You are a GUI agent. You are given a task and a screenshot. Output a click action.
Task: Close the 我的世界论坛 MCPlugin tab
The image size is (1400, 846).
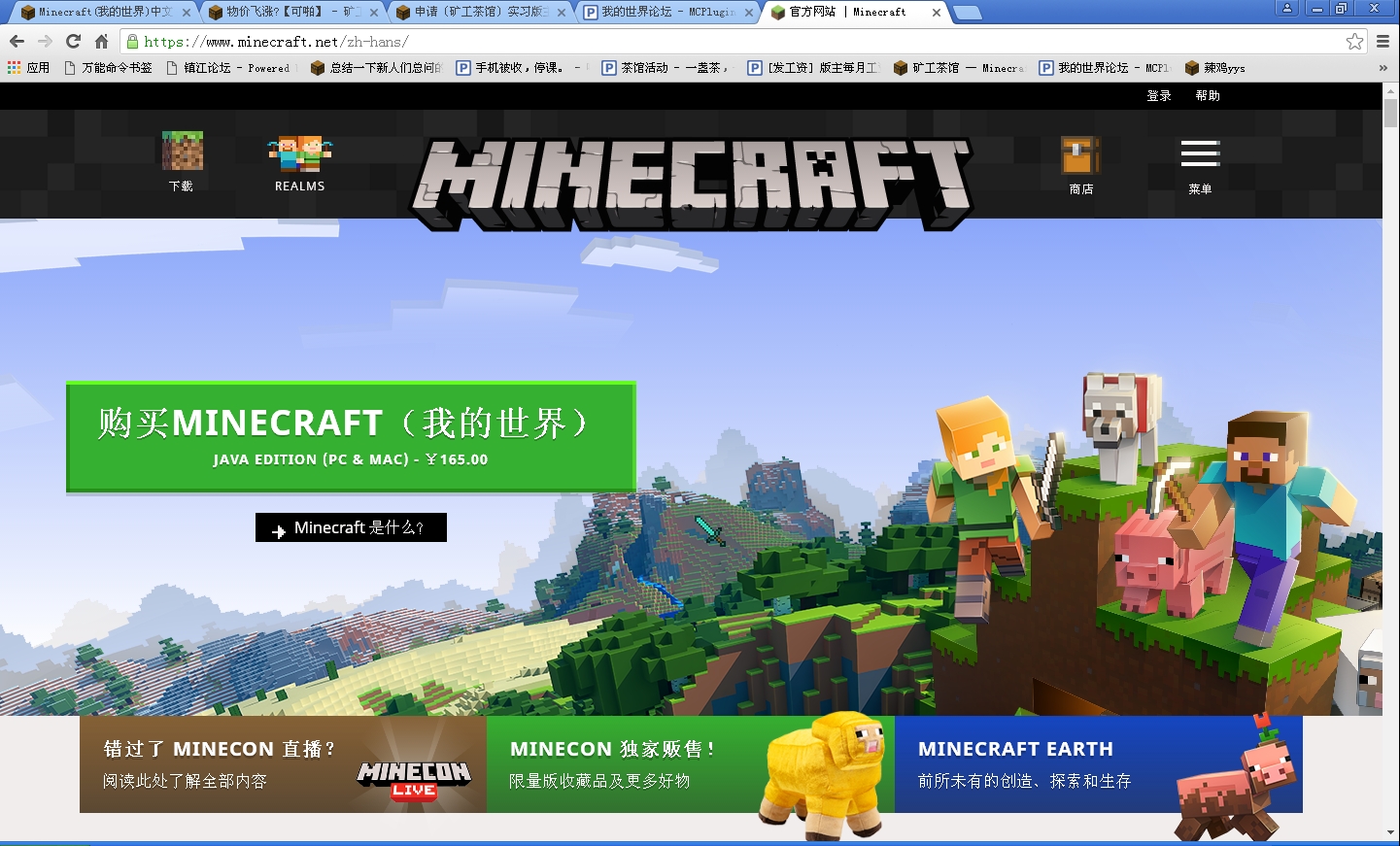point(749,13)
